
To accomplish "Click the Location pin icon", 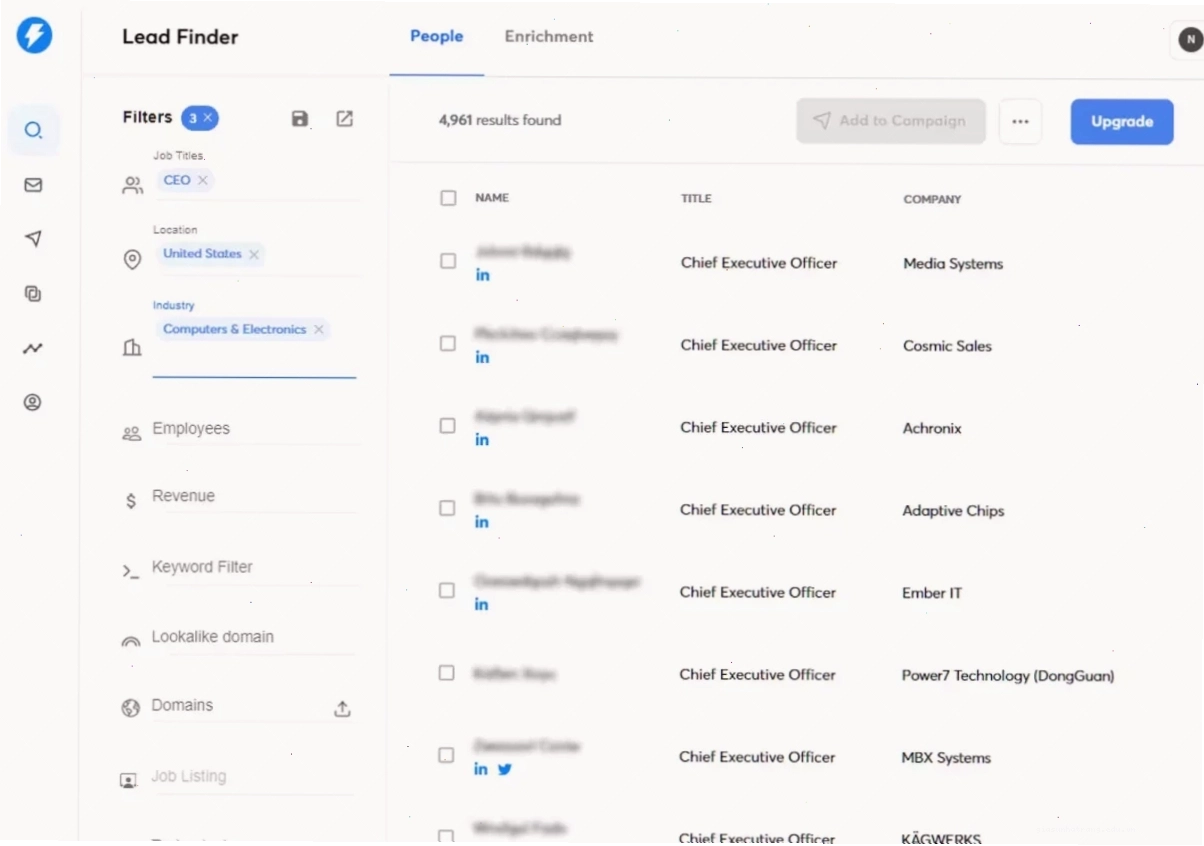I will 132,260.
